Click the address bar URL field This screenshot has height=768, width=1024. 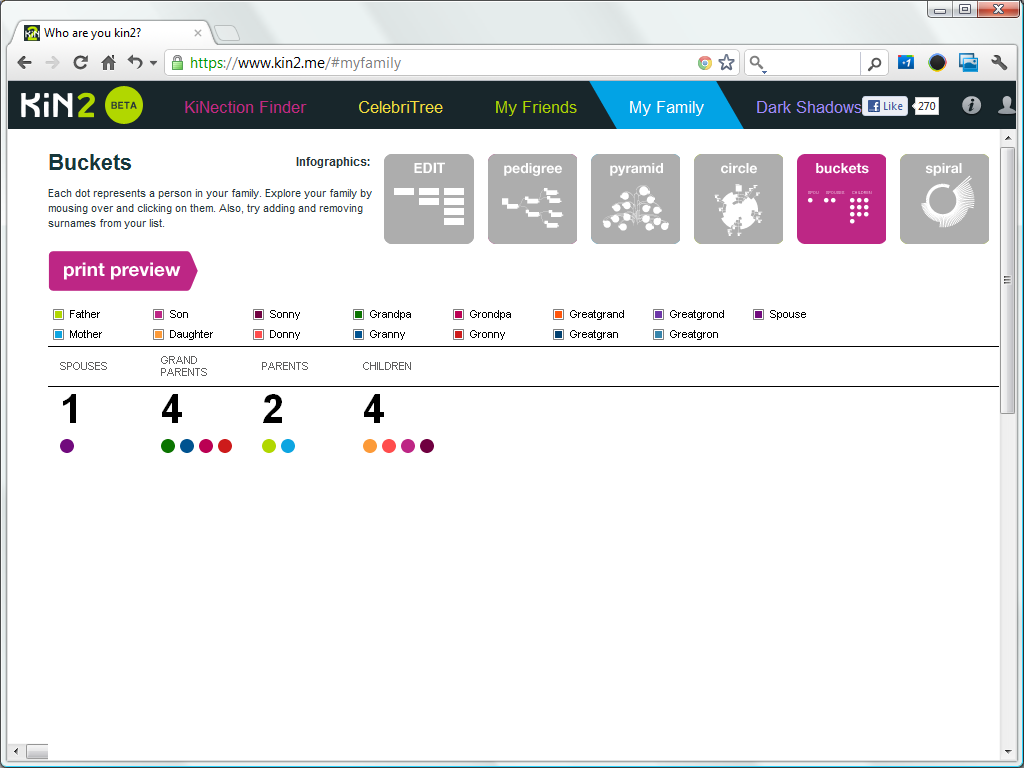coord(440,63)
